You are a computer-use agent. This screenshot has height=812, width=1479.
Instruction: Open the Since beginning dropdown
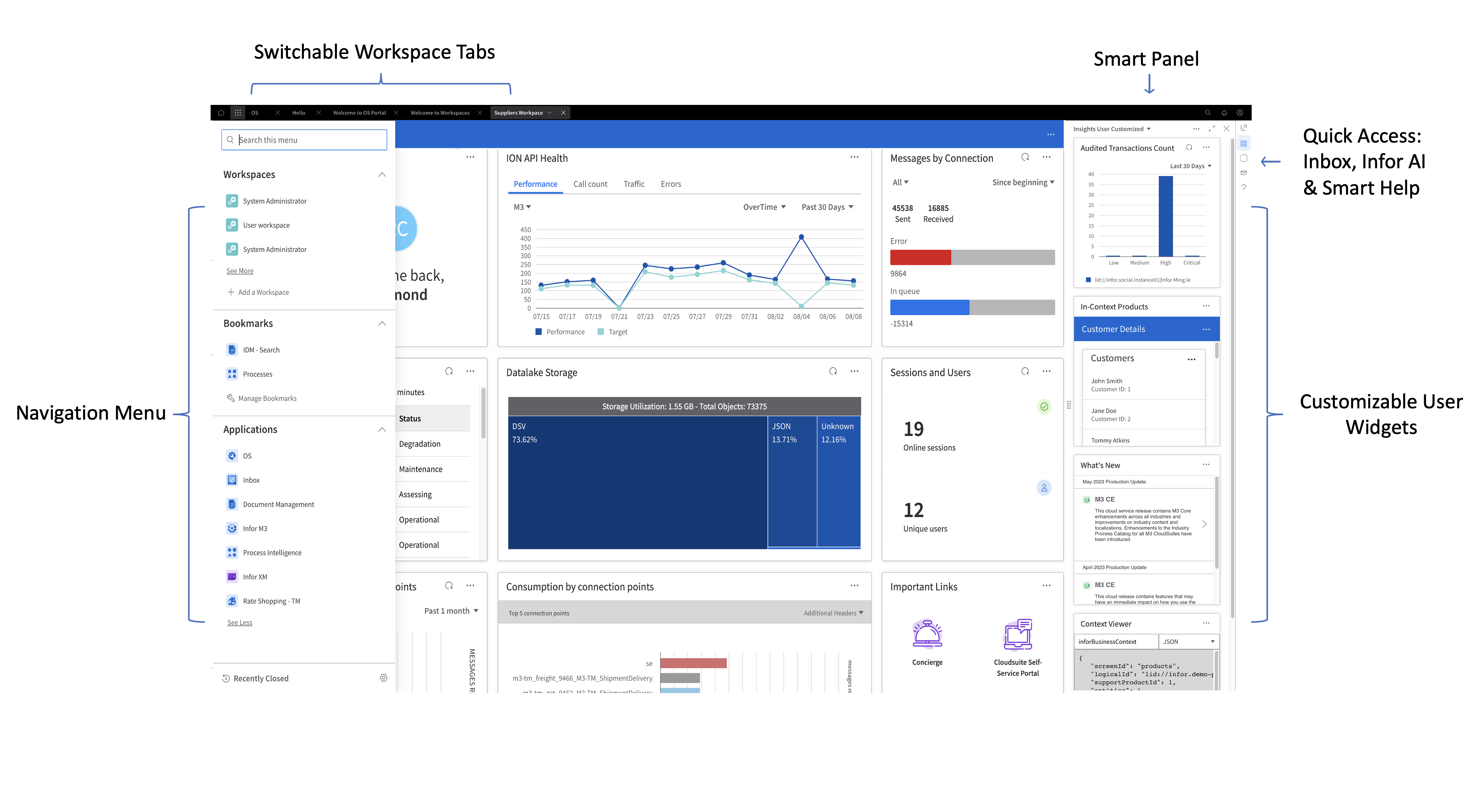coord(1023,183)
